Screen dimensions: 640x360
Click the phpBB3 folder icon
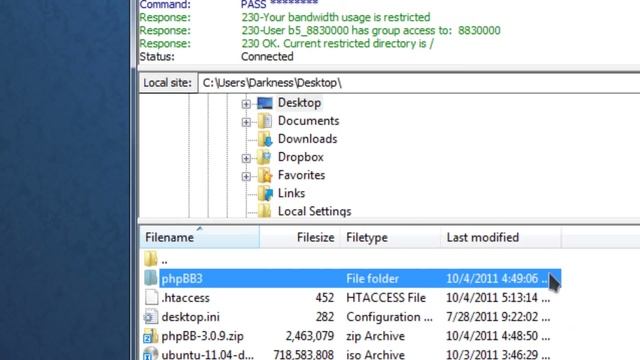[x=151, y=278]
